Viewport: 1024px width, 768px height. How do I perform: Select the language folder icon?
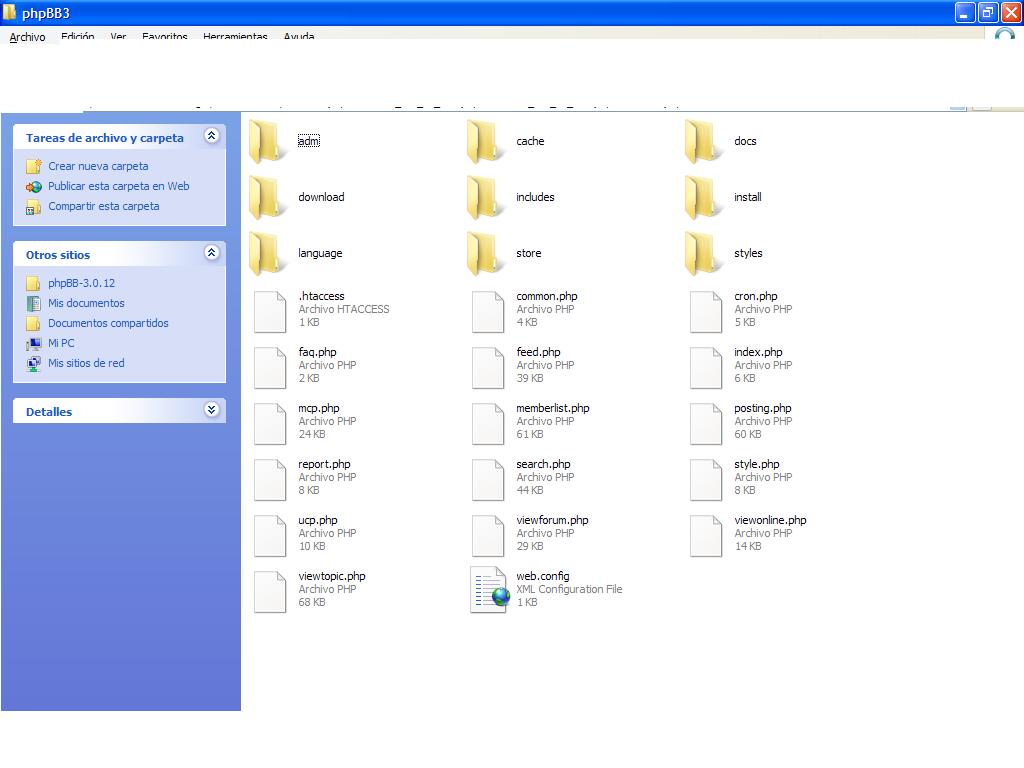[268, 253]
